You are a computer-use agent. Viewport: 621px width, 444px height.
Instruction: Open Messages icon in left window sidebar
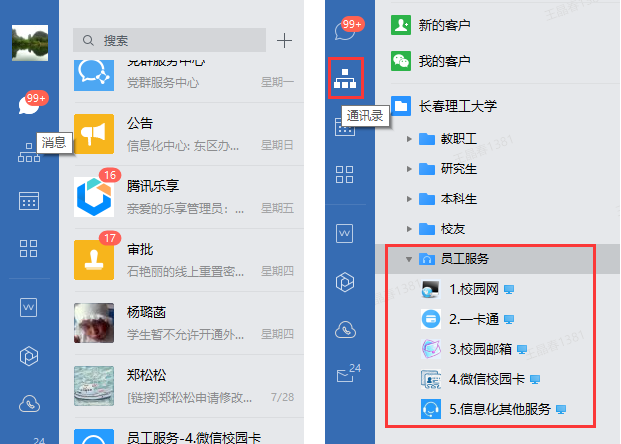pyautogui.click(x=30, y=105)
